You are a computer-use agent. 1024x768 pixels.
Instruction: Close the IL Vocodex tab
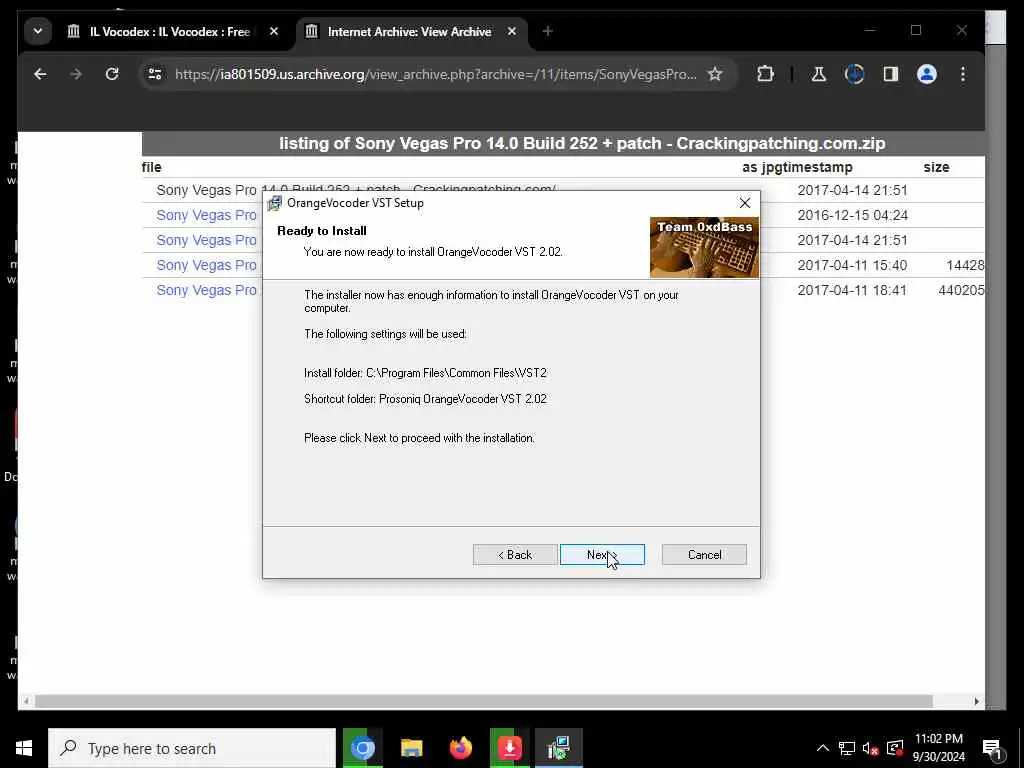274,31
